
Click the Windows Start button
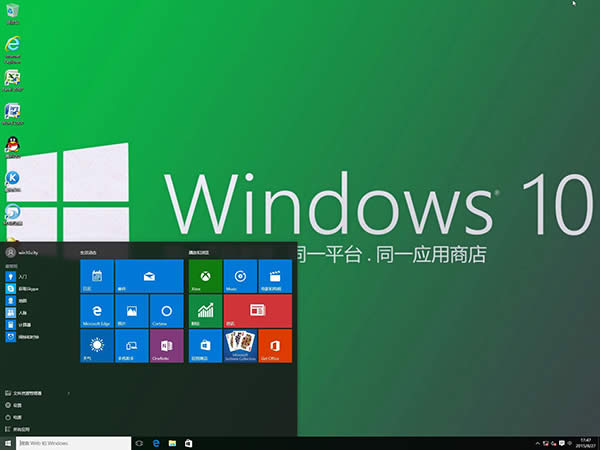[8, 442]
